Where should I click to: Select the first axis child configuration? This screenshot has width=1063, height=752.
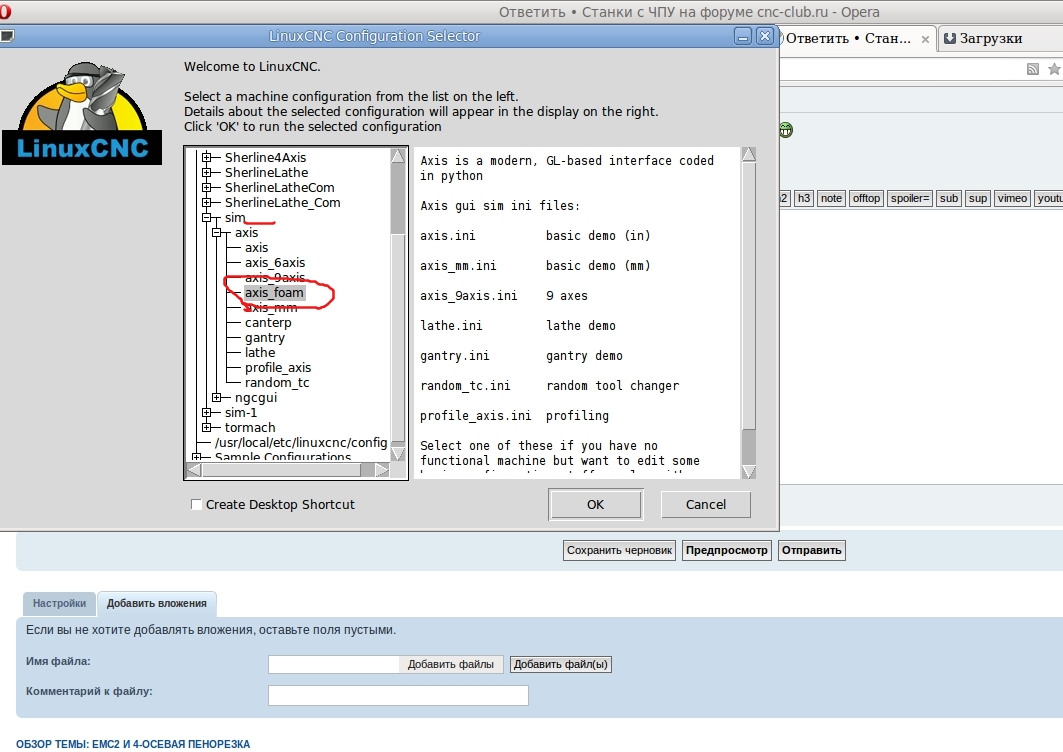tap(256, 248)
